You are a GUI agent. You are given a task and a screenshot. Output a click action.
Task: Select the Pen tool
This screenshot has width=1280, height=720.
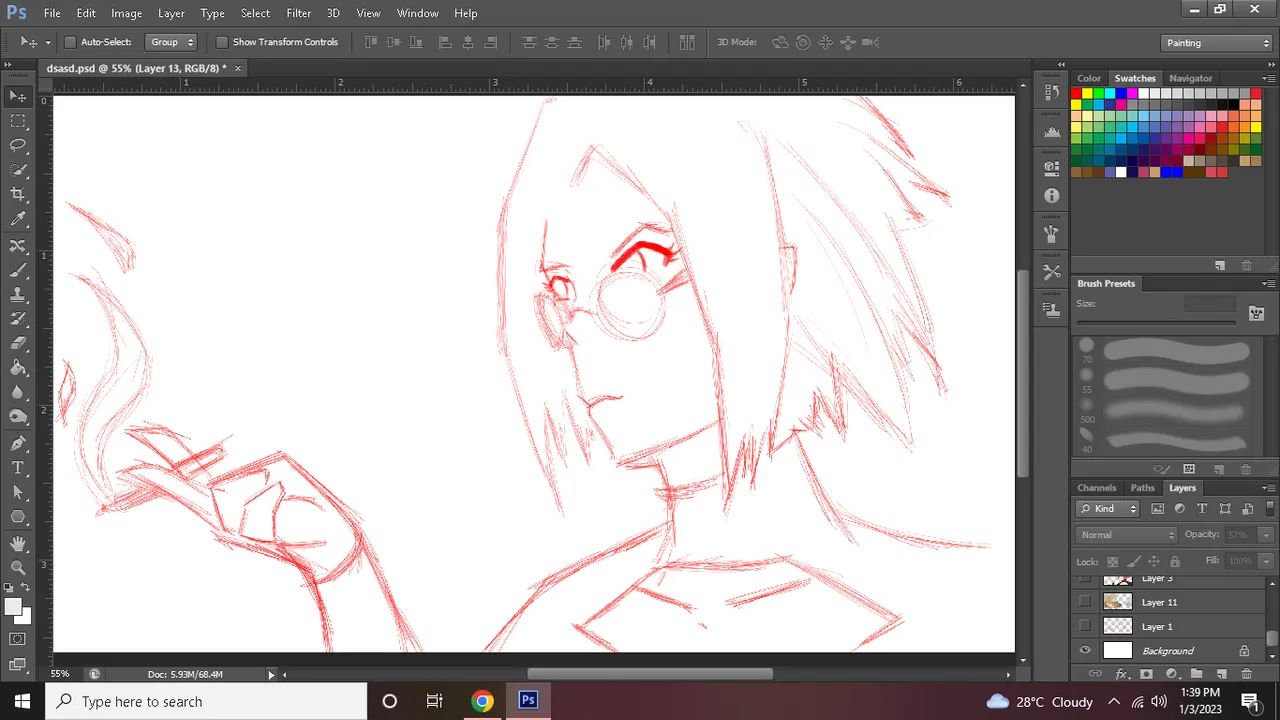(x=18, y=443)
